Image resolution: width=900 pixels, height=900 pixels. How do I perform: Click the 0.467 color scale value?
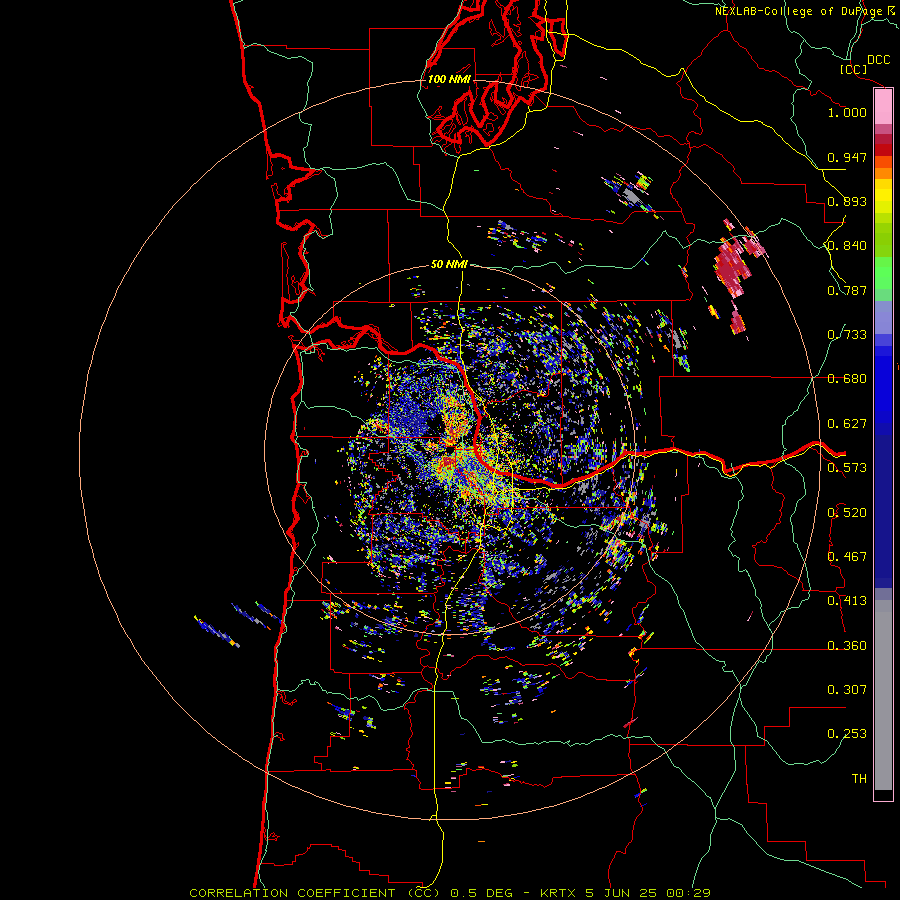click(x=847, y=557)
